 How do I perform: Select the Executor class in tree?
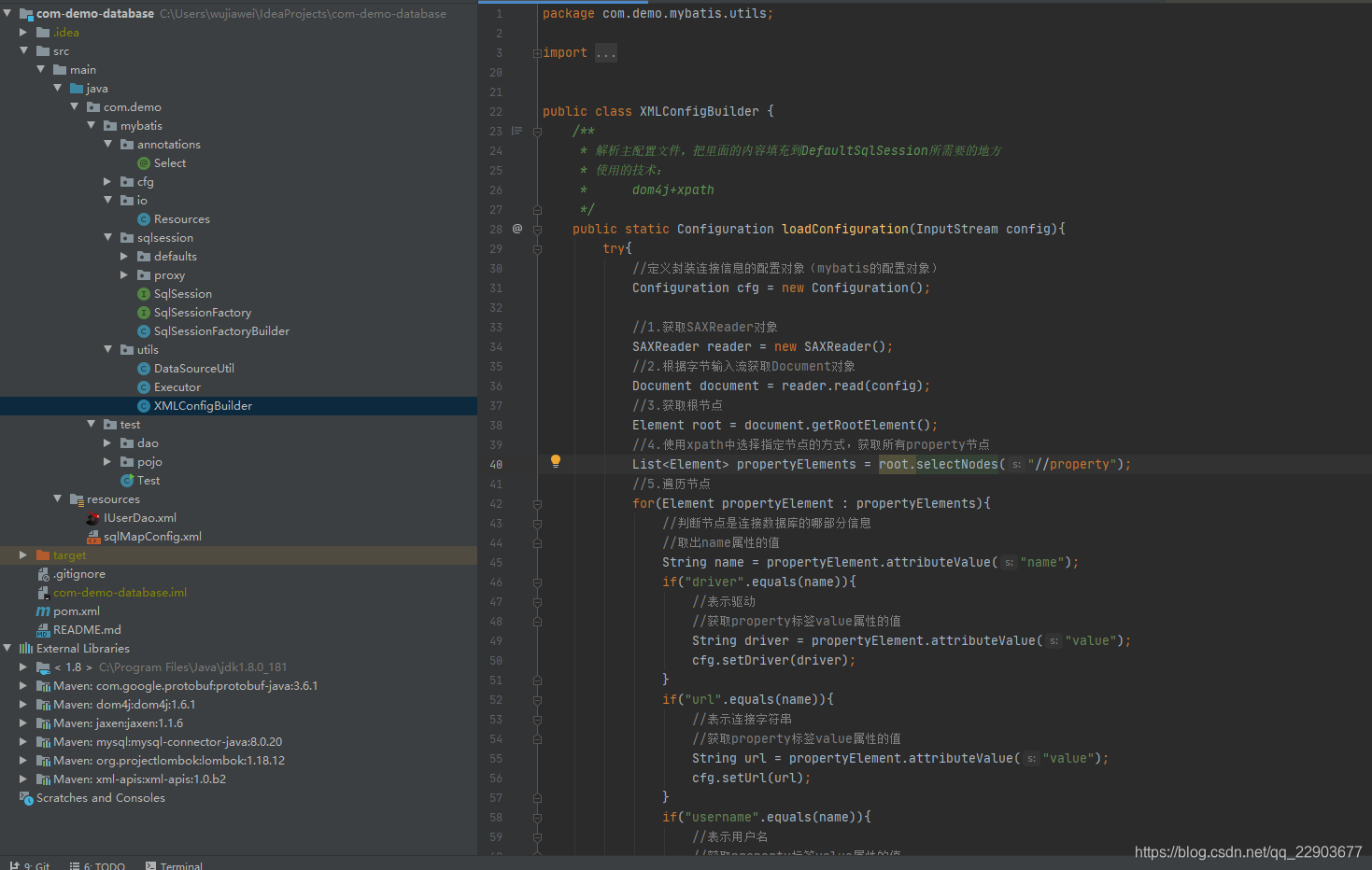(x=177, y=387)
